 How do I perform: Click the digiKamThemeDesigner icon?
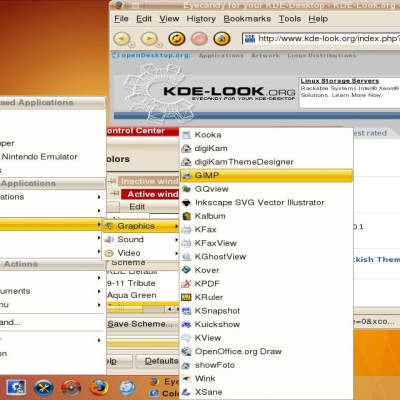coord(186,162)
